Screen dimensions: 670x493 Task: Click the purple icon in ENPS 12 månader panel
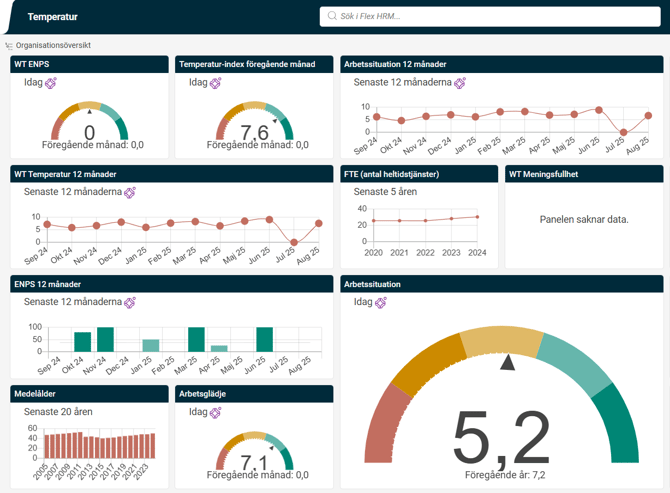coord(130,302)
